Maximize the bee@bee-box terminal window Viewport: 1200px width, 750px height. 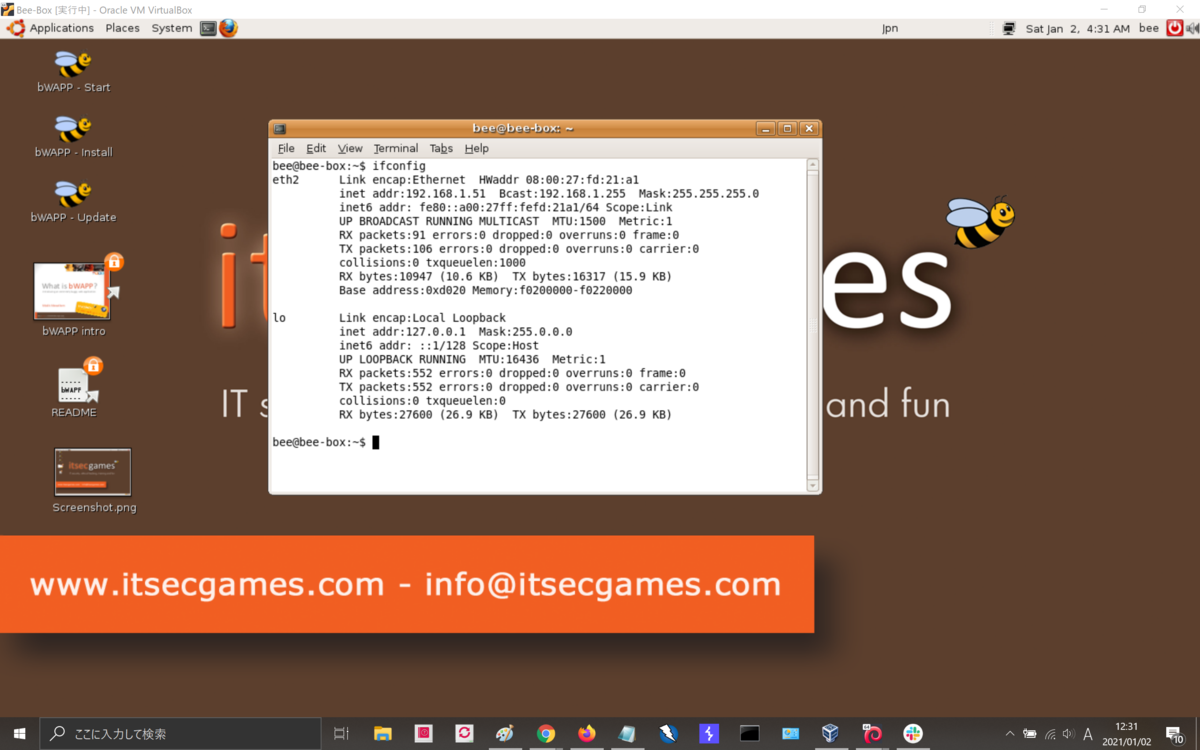tap(788, 129)
